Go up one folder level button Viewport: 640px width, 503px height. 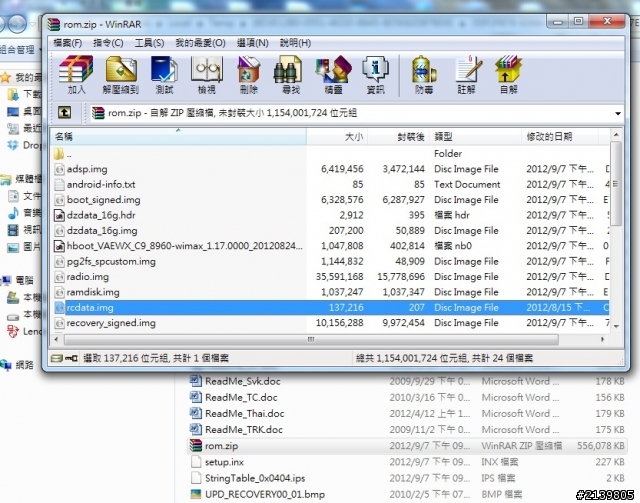tap(64, 112)
